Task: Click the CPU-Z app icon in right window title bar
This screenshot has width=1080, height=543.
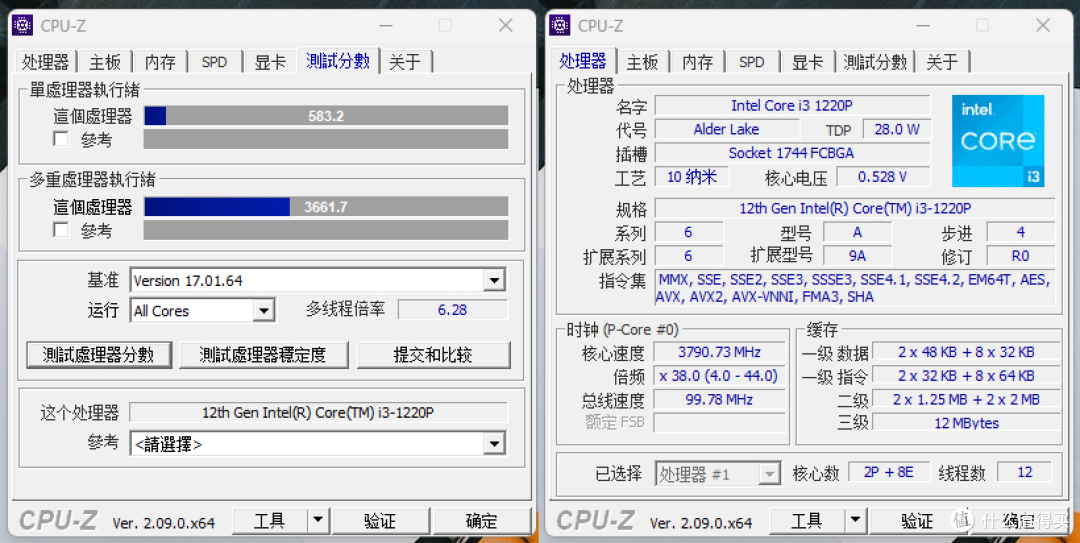Action: click(560, 25)
